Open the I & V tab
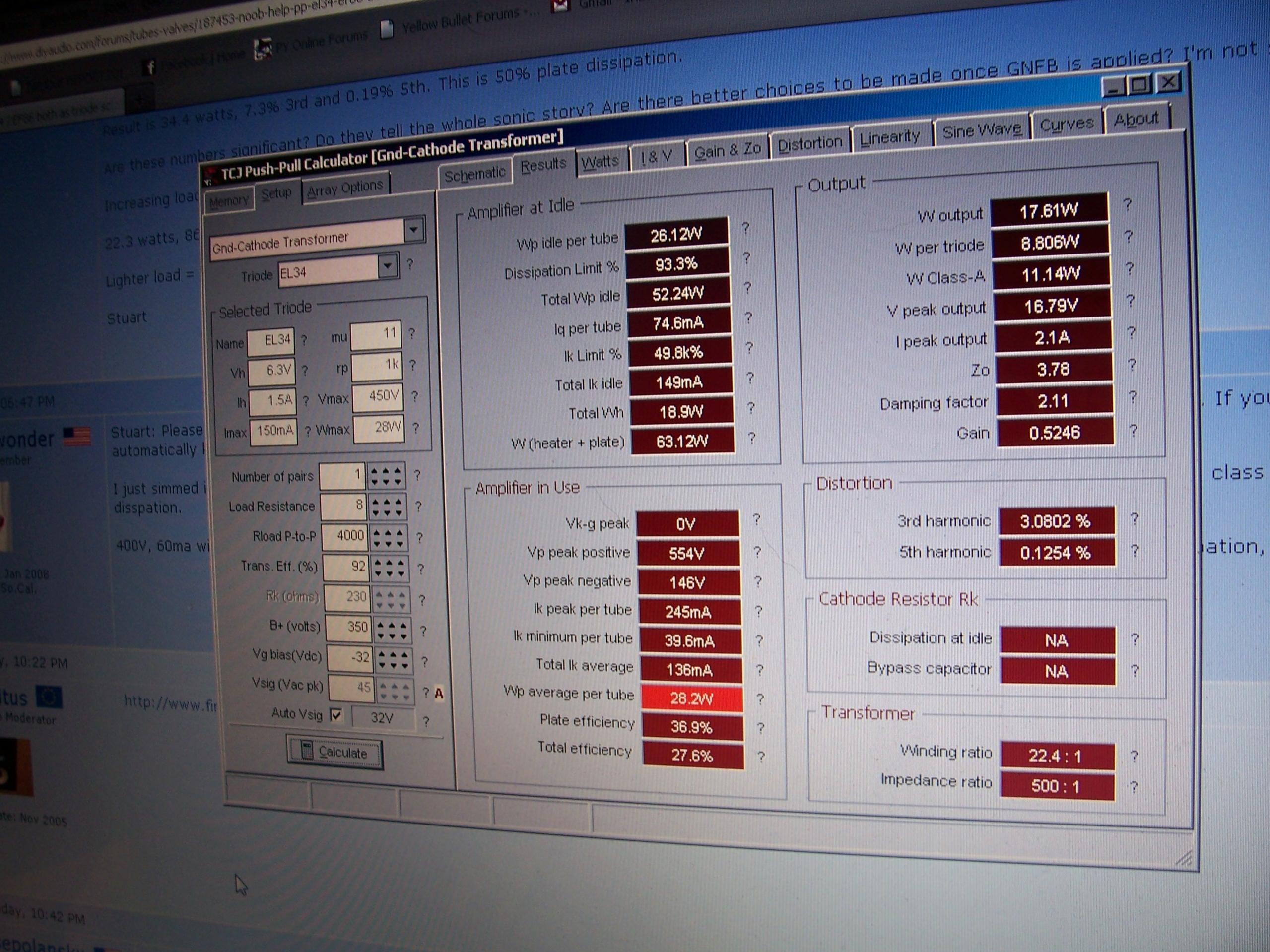Screen dimensions: 1270x952 656,156
